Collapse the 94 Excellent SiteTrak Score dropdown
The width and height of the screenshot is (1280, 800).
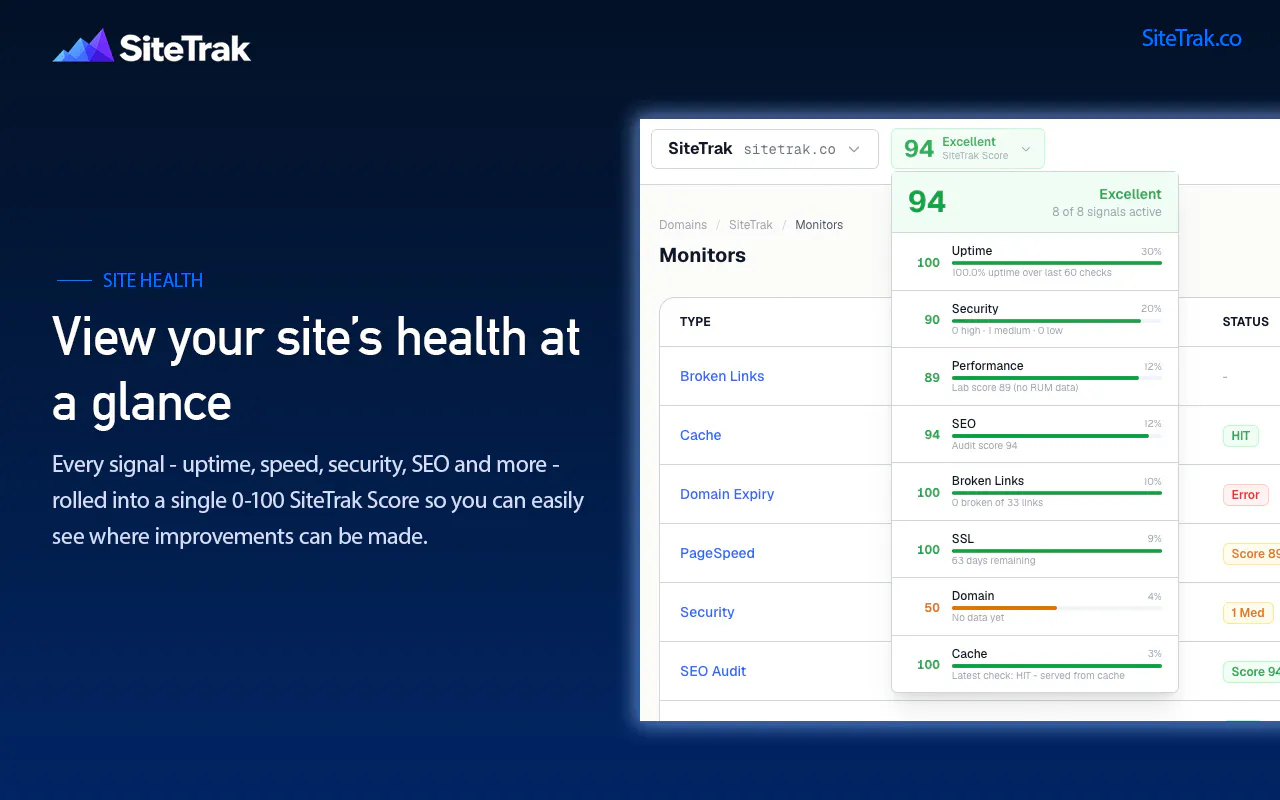(x=968, y=149)
